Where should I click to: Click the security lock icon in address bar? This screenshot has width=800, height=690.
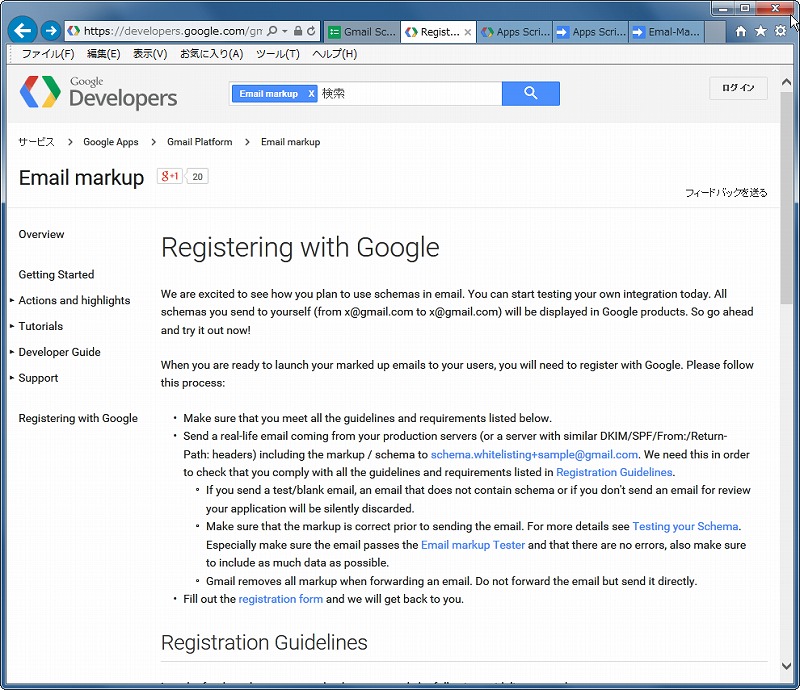coord(298,31)
